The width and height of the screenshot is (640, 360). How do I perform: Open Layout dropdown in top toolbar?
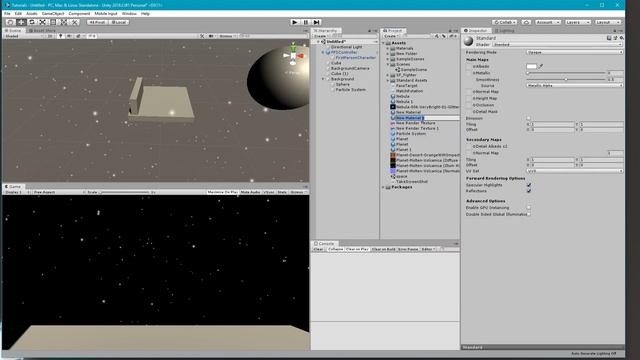607,22
